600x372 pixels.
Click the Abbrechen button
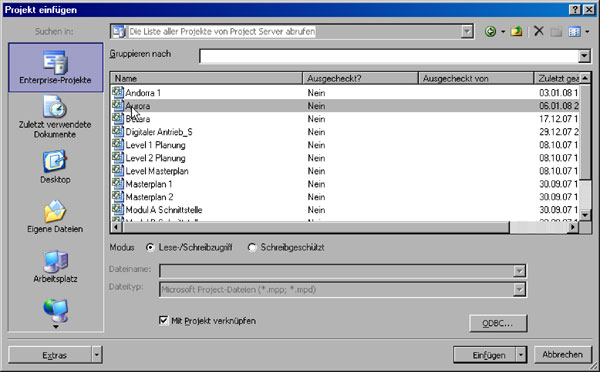point(562,355)
